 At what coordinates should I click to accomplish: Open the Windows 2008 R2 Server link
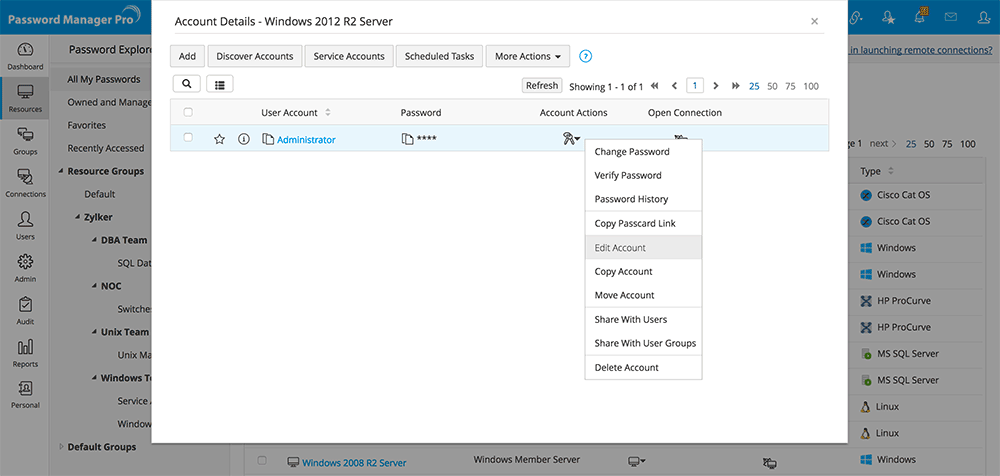(x=354, y=463)
